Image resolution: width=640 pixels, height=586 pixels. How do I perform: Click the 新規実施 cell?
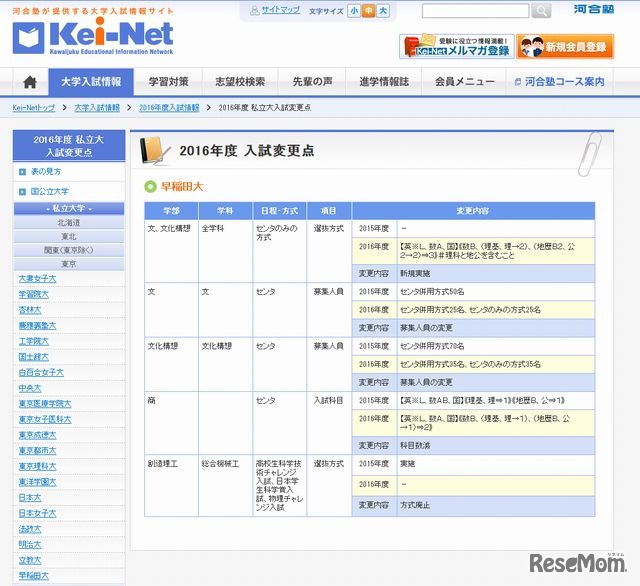click(x=496, y=273)
